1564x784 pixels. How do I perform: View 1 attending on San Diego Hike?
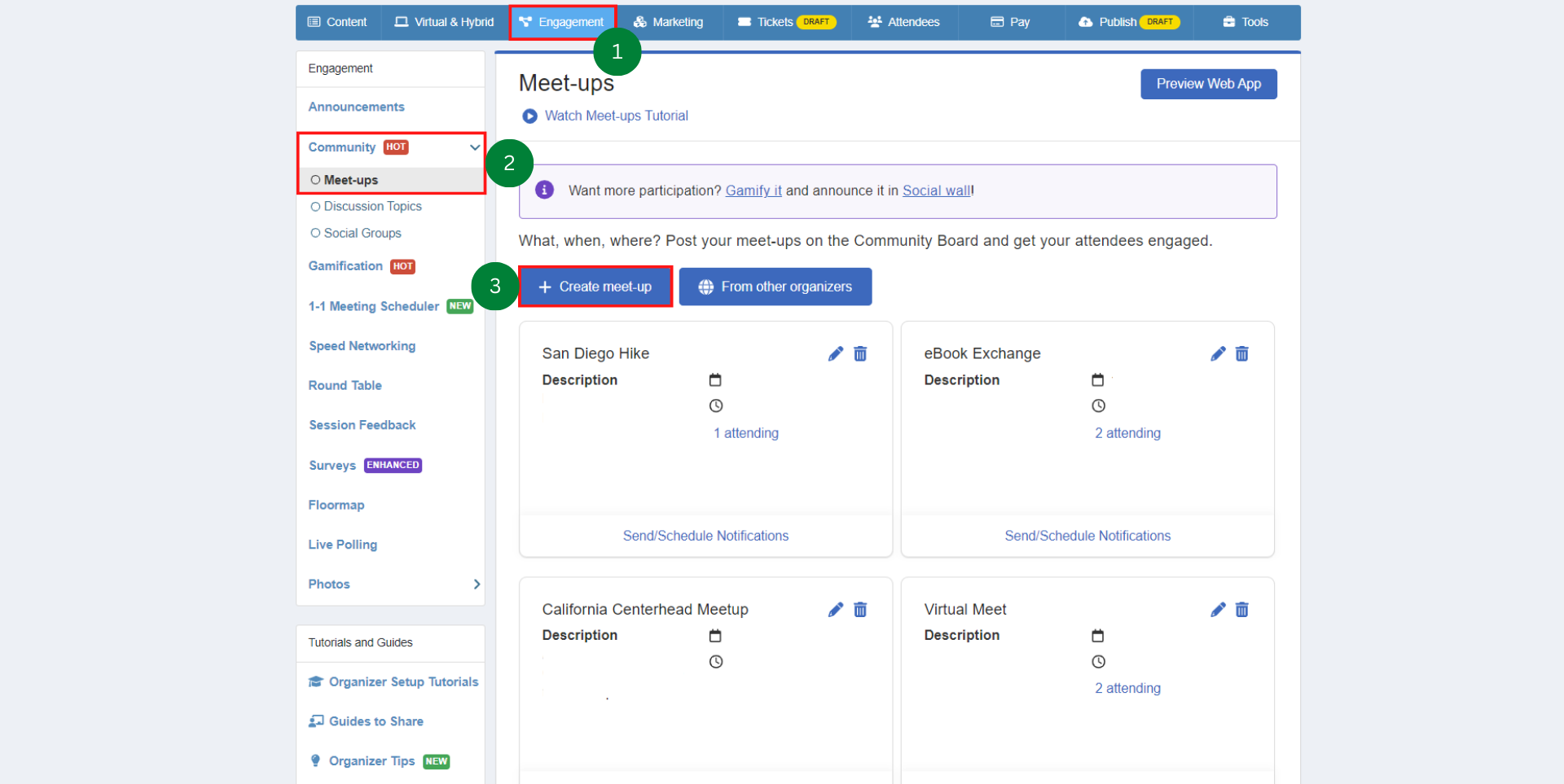click(x=746, y=433)
